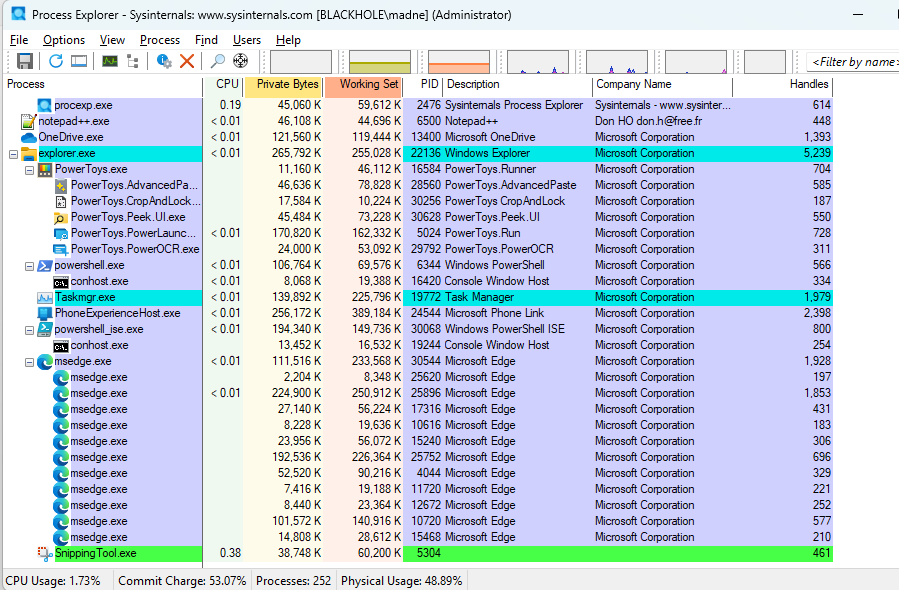Click the procexp.exe process icon

[44, 106]
